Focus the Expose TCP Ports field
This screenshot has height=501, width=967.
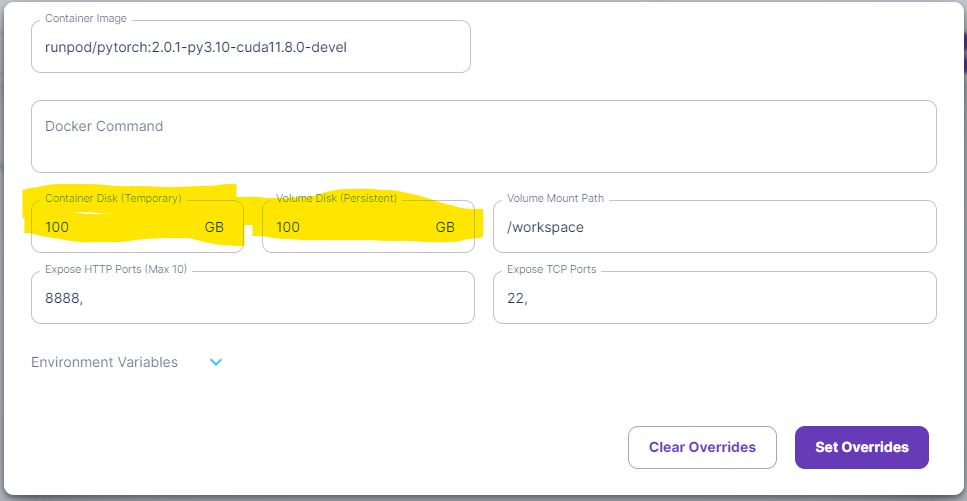[x=715, y=298]
